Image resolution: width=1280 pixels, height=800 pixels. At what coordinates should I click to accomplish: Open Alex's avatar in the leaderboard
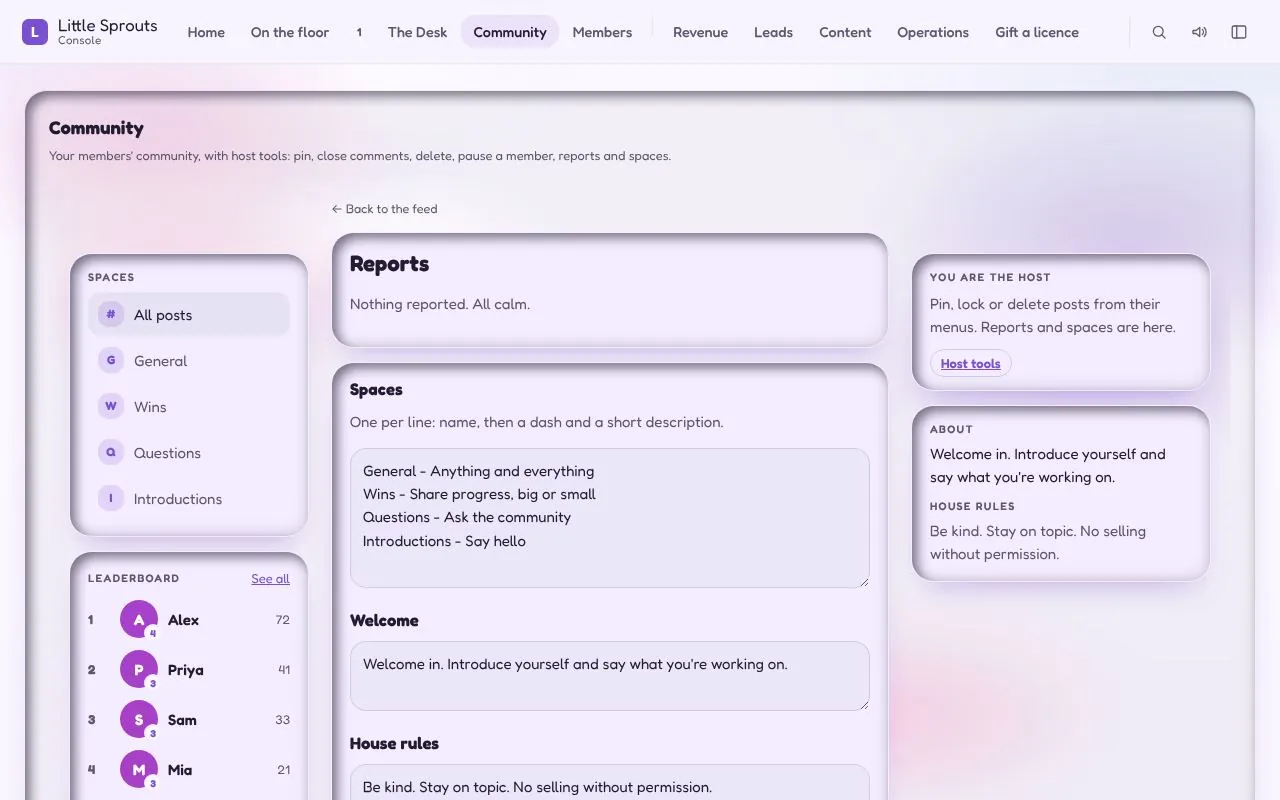pyautogui.click(x=139, y=619)
